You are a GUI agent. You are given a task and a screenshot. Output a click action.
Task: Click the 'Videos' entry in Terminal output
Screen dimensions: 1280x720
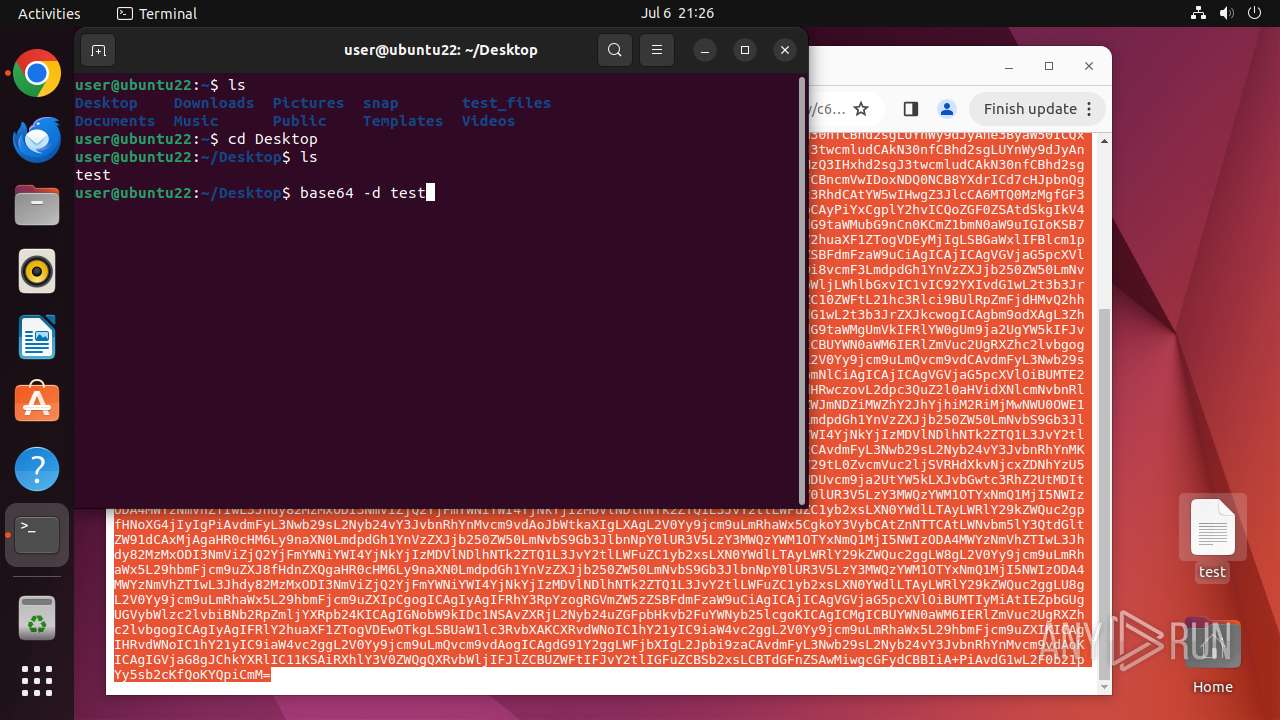pos(488,121)
